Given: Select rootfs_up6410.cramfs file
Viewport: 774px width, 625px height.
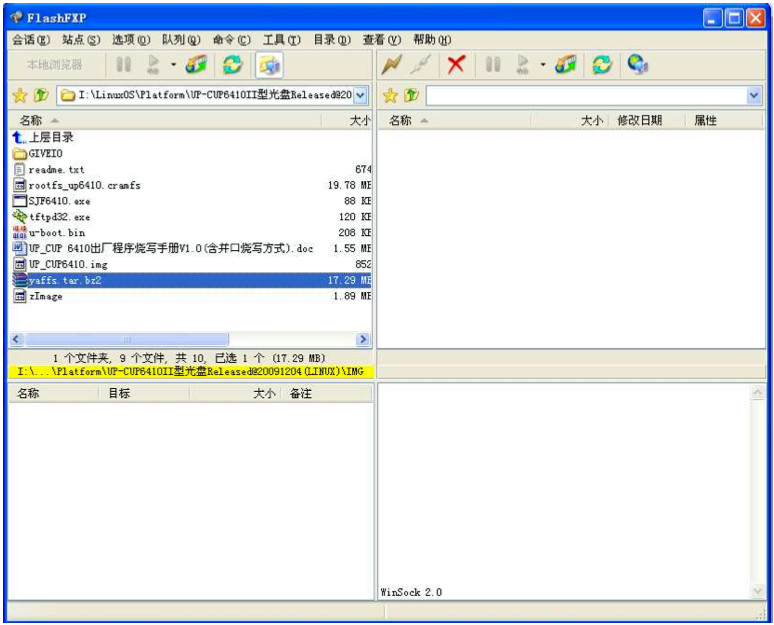Looking at the screenshot, I should [77, 185].
